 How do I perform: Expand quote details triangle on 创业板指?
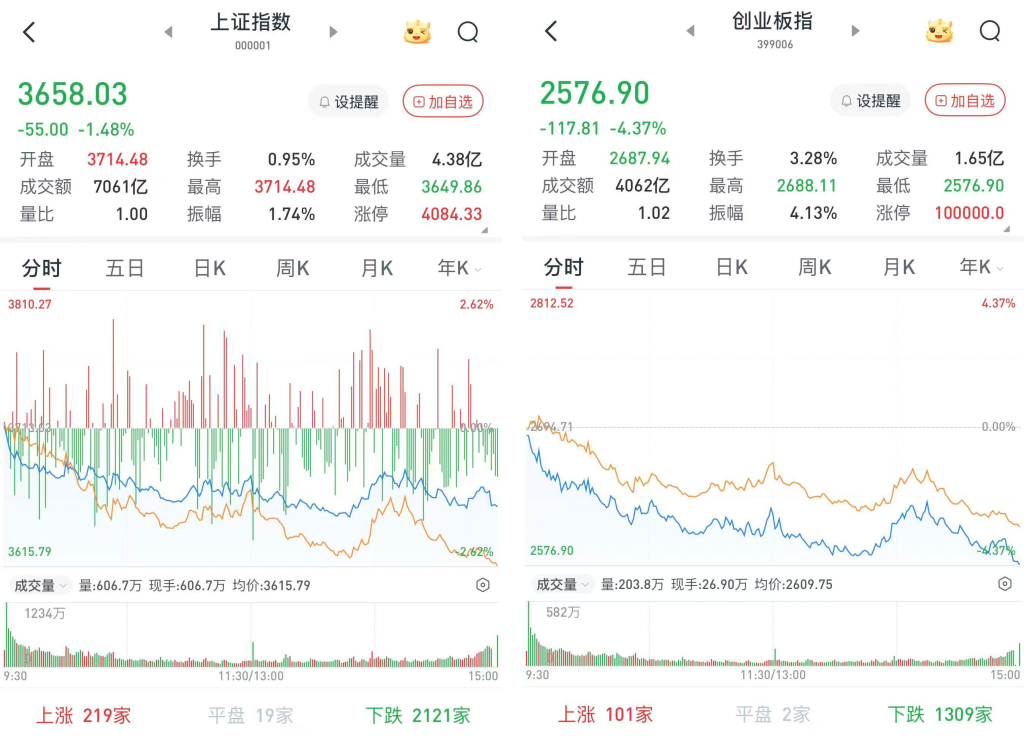point(1007,229)
